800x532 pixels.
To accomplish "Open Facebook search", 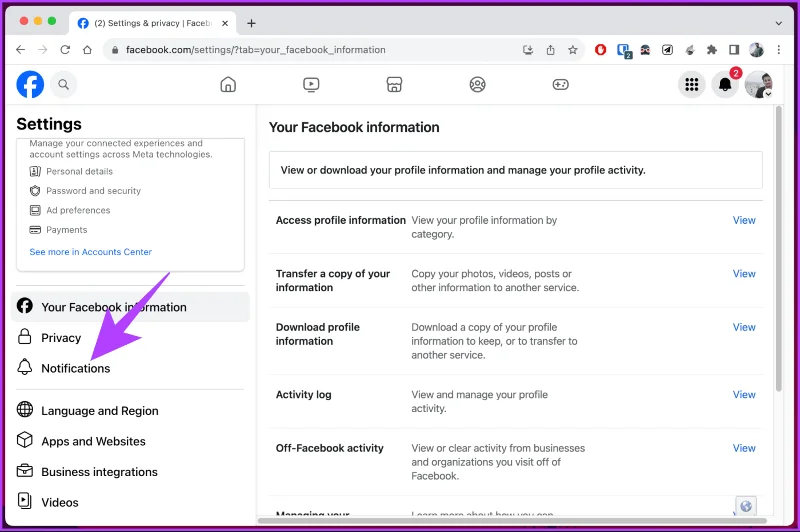I will [x=63, y=84].
